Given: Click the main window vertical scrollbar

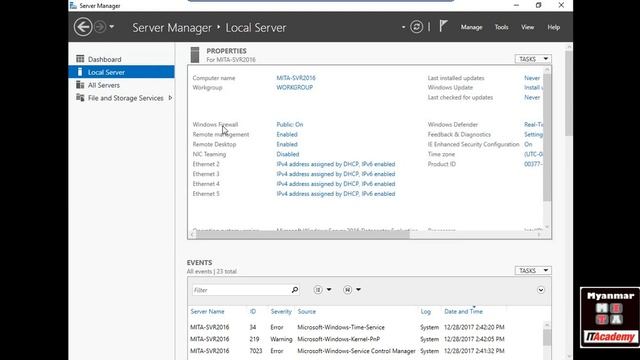Looking at the screenshot, I should (569, 93).
